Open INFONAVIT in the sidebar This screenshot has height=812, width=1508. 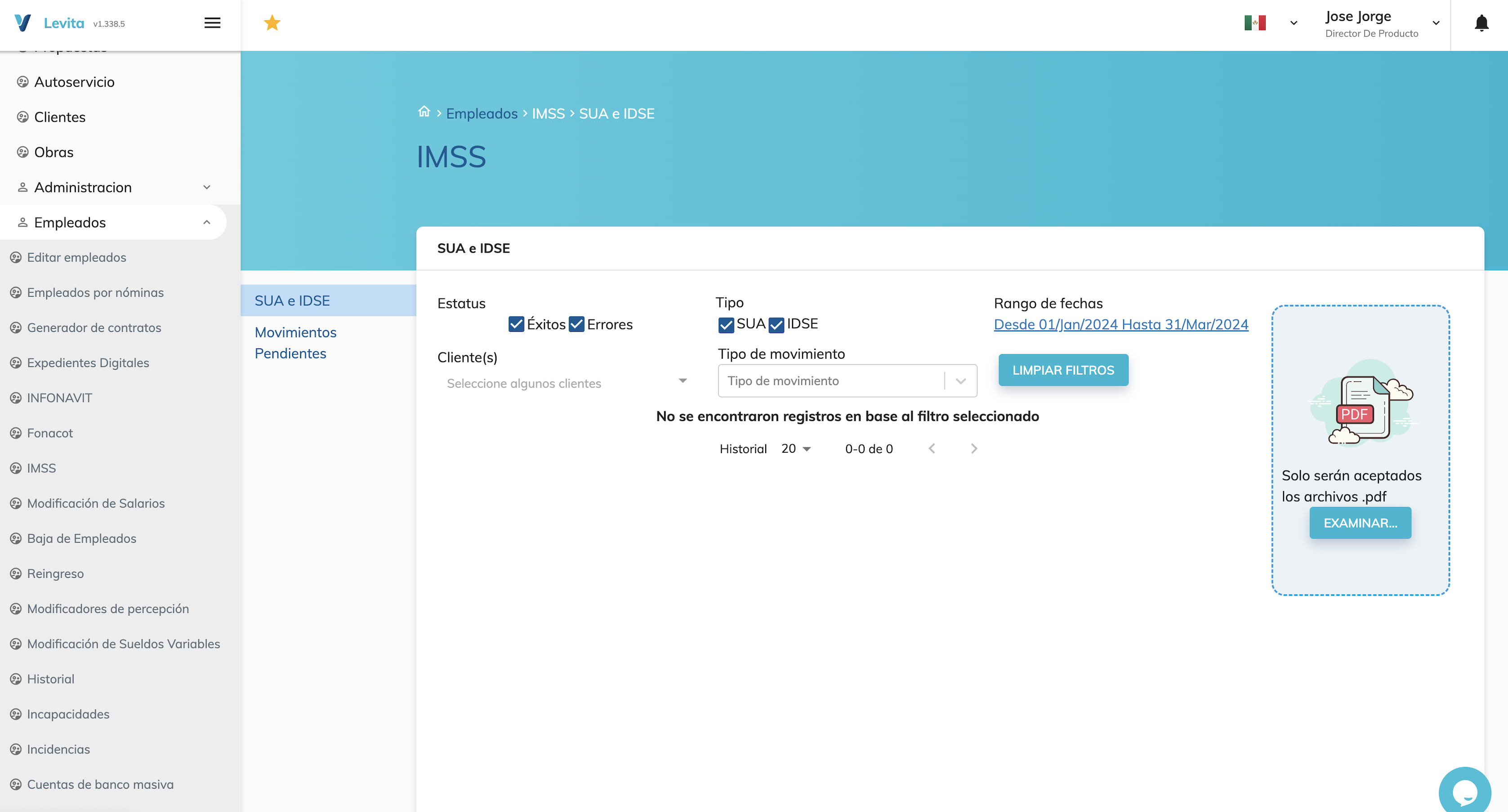point(60,398)
